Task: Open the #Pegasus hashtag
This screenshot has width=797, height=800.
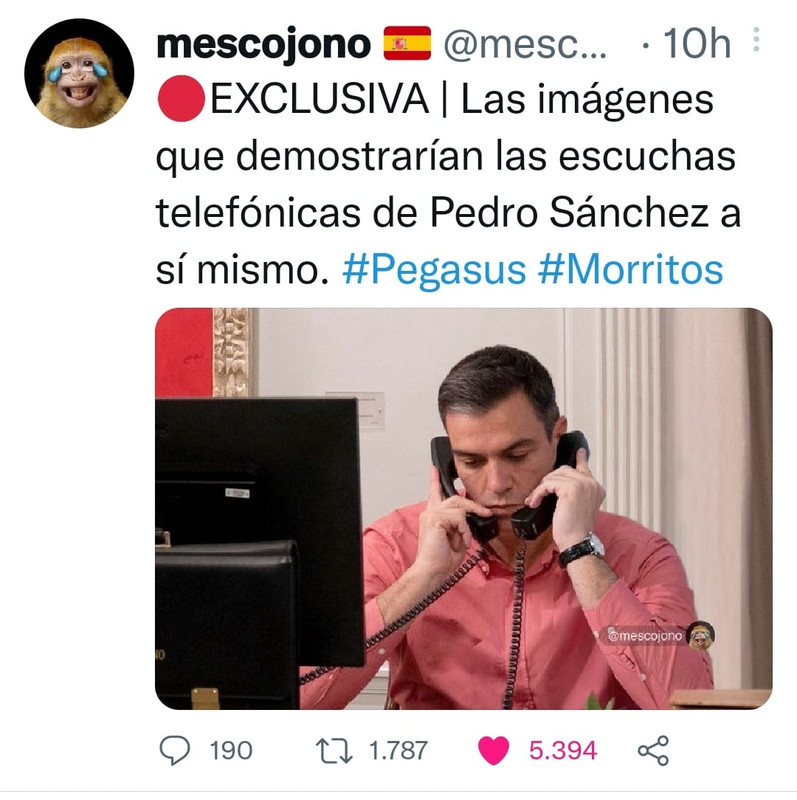Action: (x=434, y=270)
